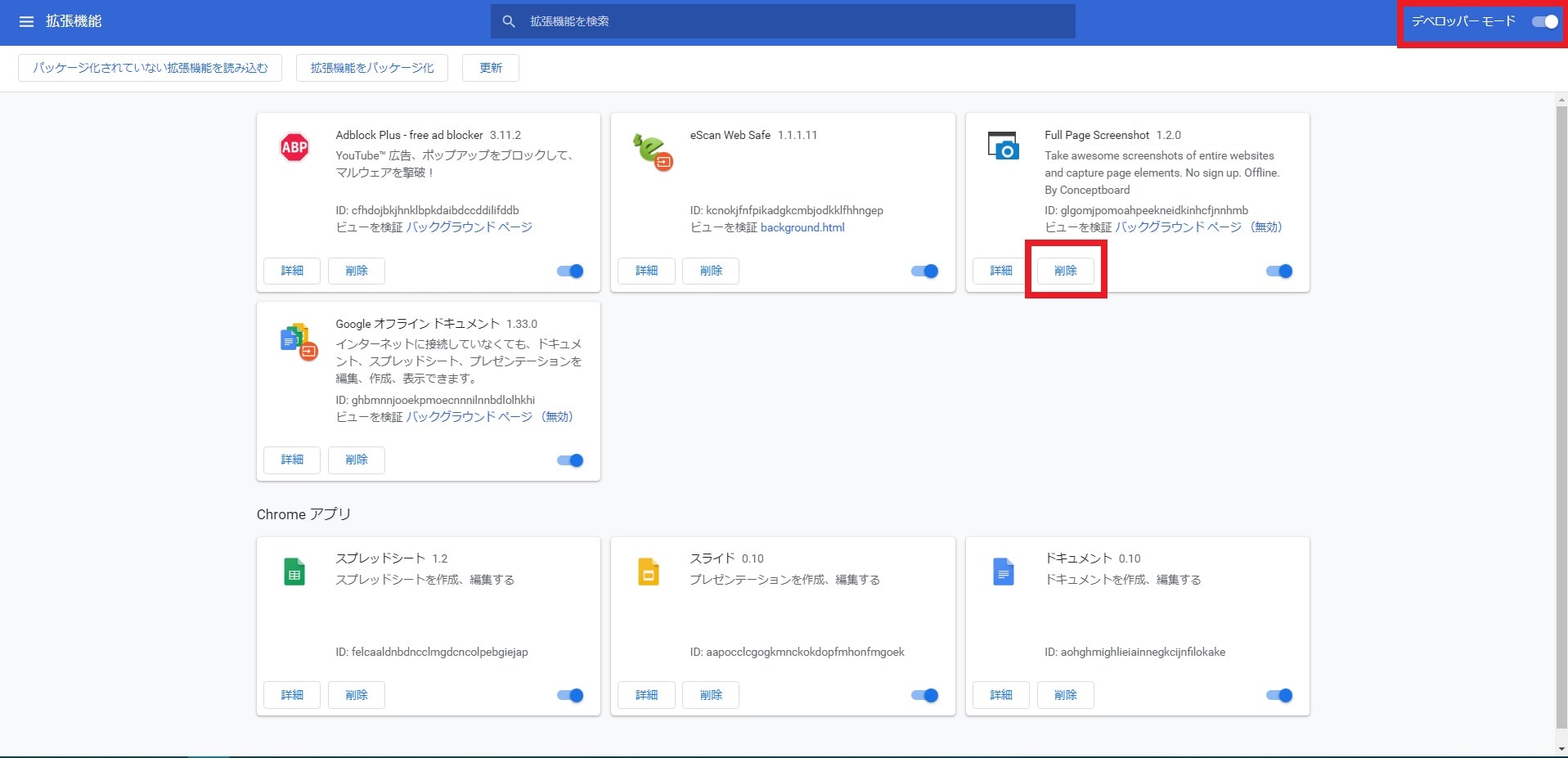Focus the 拡張機能を検索 search field

[x=783, y=21]
